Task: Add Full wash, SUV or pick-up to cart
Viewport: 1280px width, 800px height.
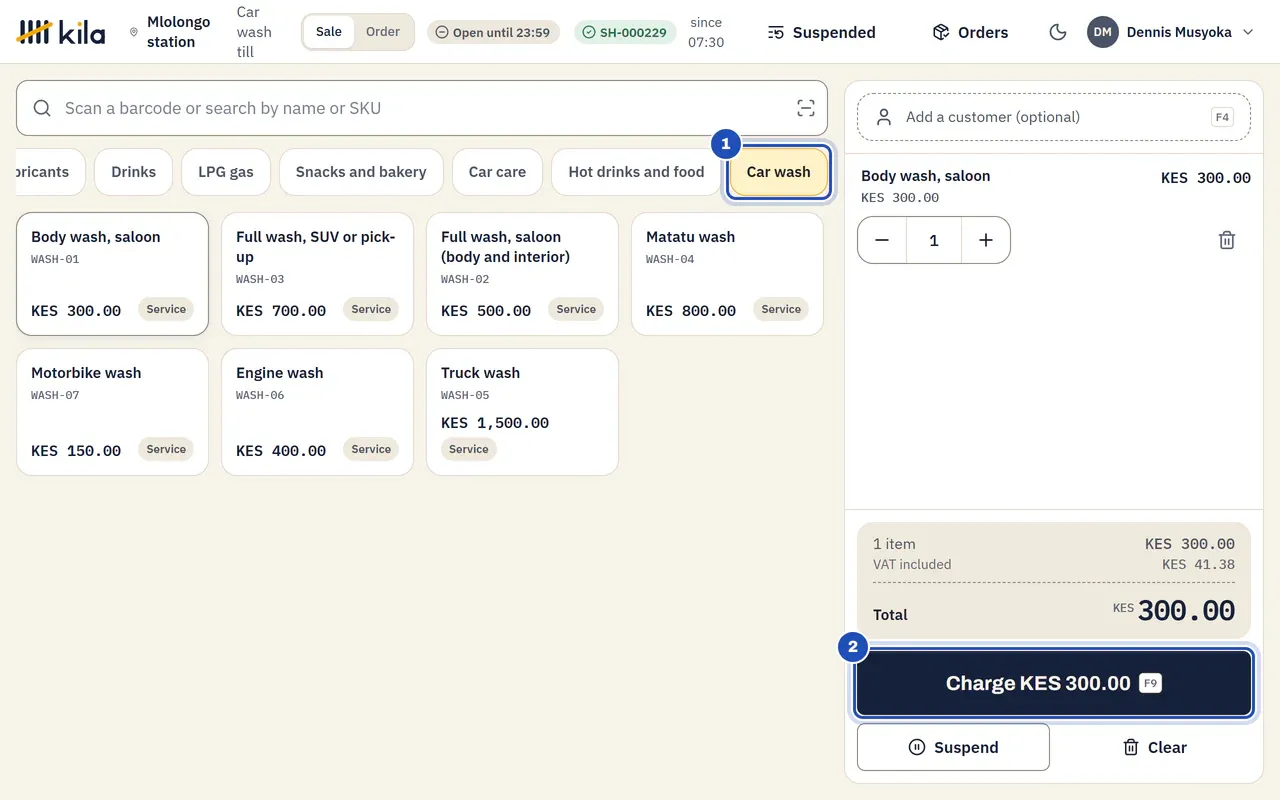Action: click(x=317, y=274)
